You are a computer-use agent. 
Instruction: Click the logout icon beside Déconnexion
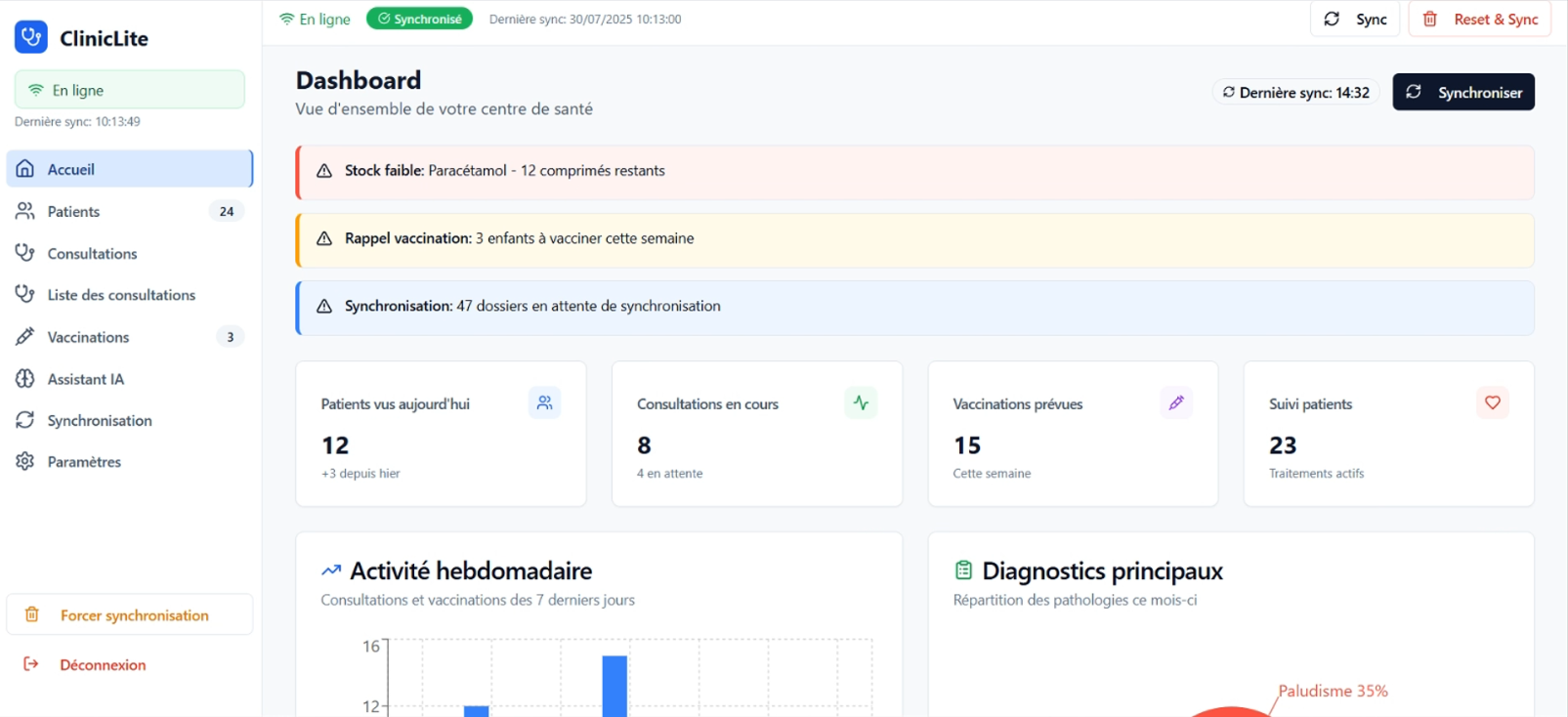[x=31, y=664]
